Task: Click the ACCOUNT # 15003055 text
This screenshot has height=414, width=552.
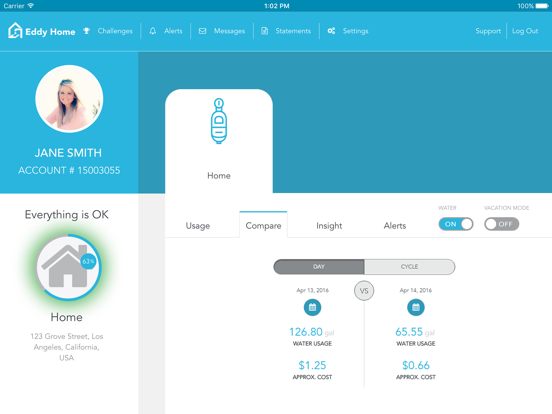Action: coord(69,170)
